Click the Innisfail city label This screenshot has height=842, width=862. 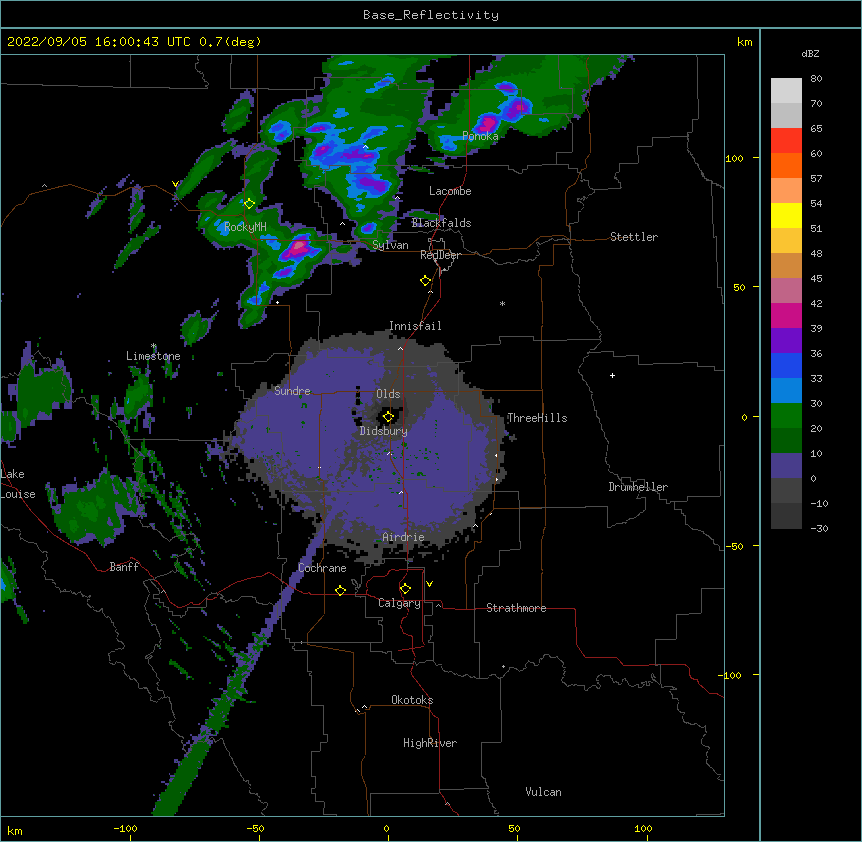click(x=415, y=326)
